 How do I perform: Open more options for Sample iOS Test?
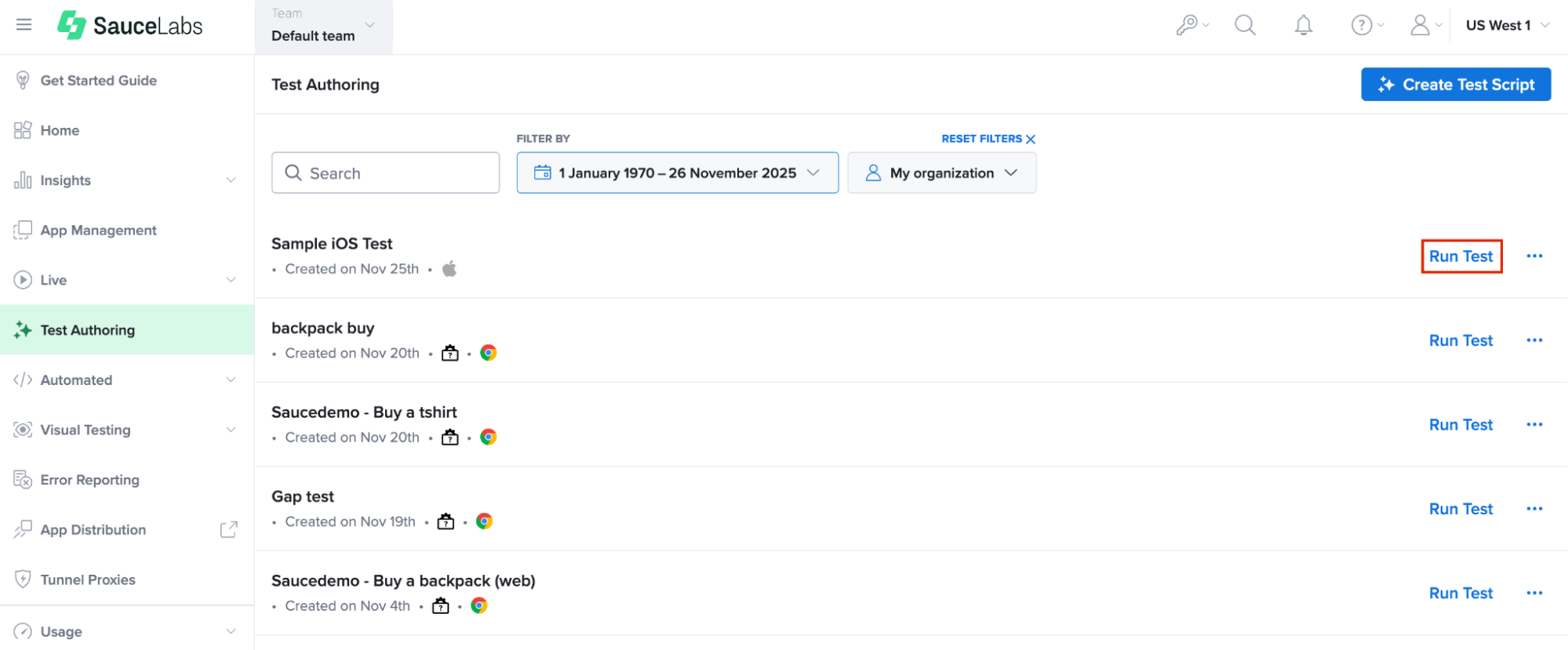[x=1534, y=256]
